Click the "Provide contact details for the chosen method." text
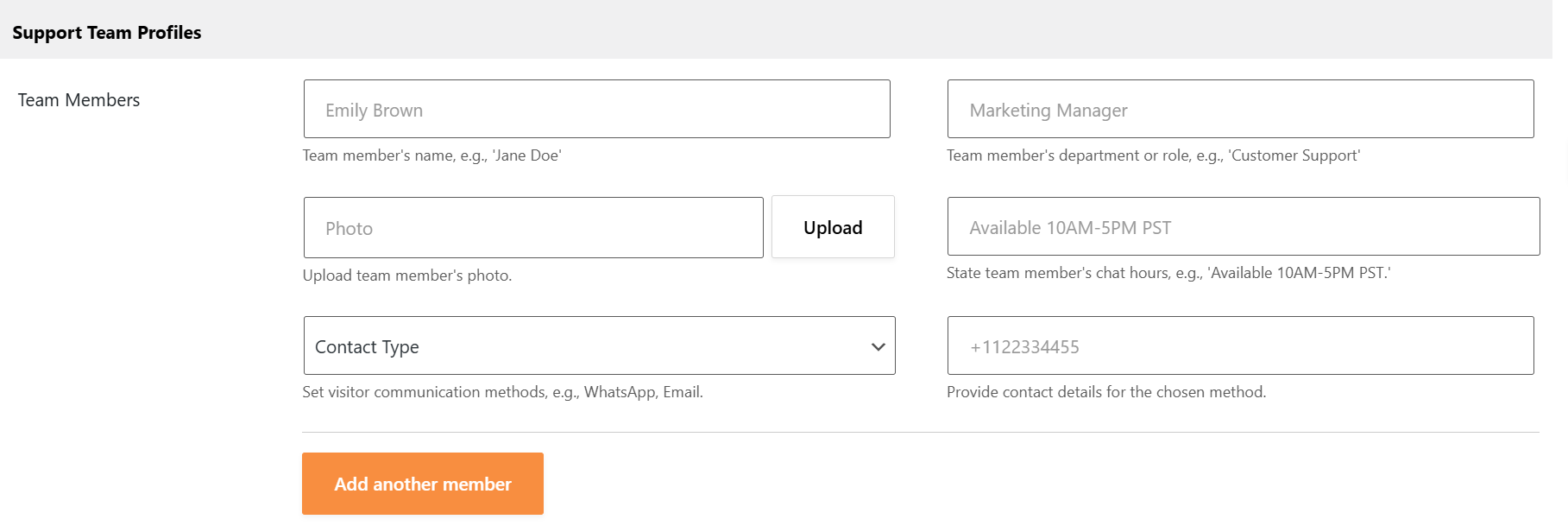This screenshot has width=1568, height=532. pyautogui.click(x=1106, y=392)
